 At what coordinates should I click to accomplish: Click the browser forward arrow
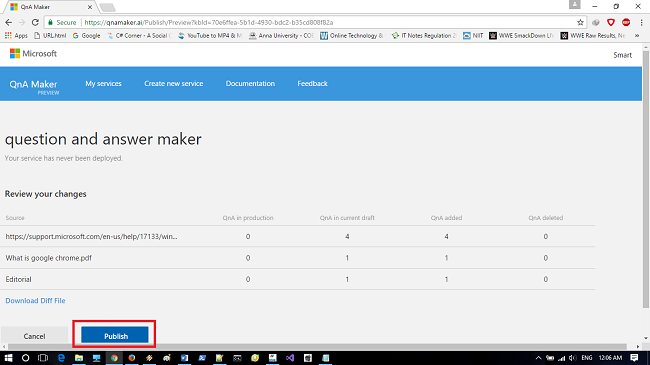click(x=22, y=22)
